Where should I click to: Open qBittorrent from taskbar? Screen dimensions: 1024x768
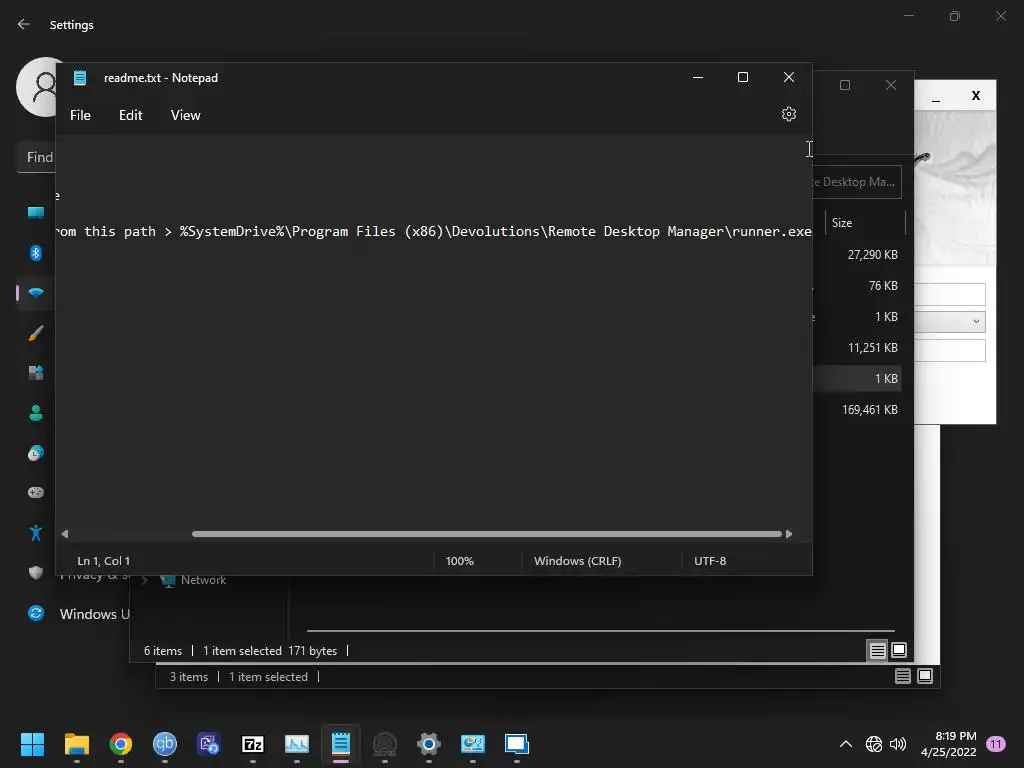point(165,744)
